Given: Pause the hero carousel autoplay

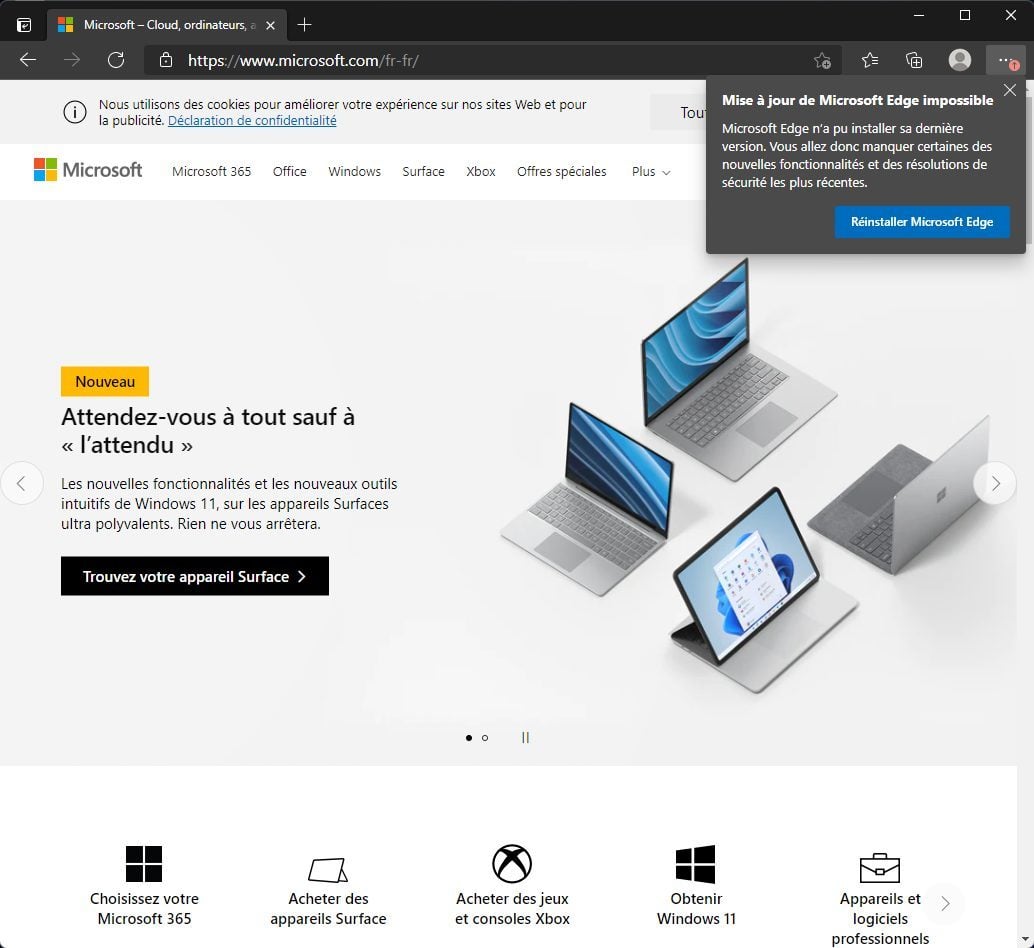Looking at the screenshot, I should coord(525,738).
